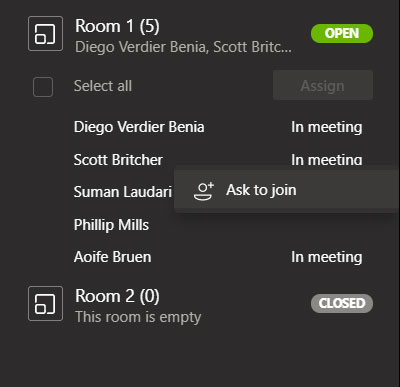Click the grey CLOSED status badge
400x387 pixels.
point(342,303)
